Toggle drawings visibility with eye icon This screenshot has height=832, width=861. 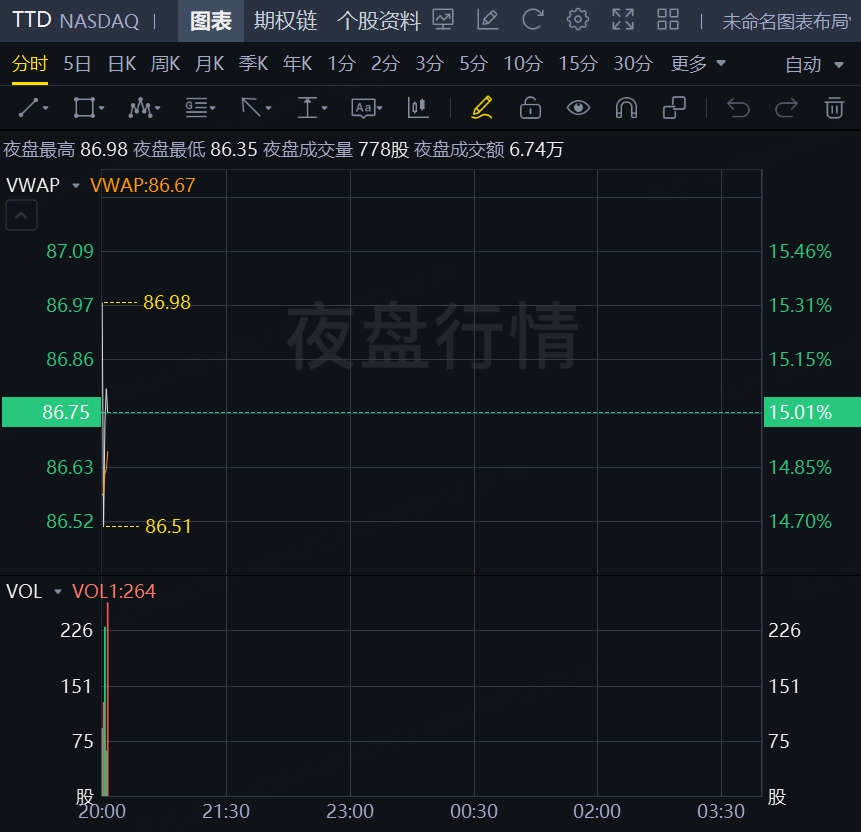coord(578,108)
